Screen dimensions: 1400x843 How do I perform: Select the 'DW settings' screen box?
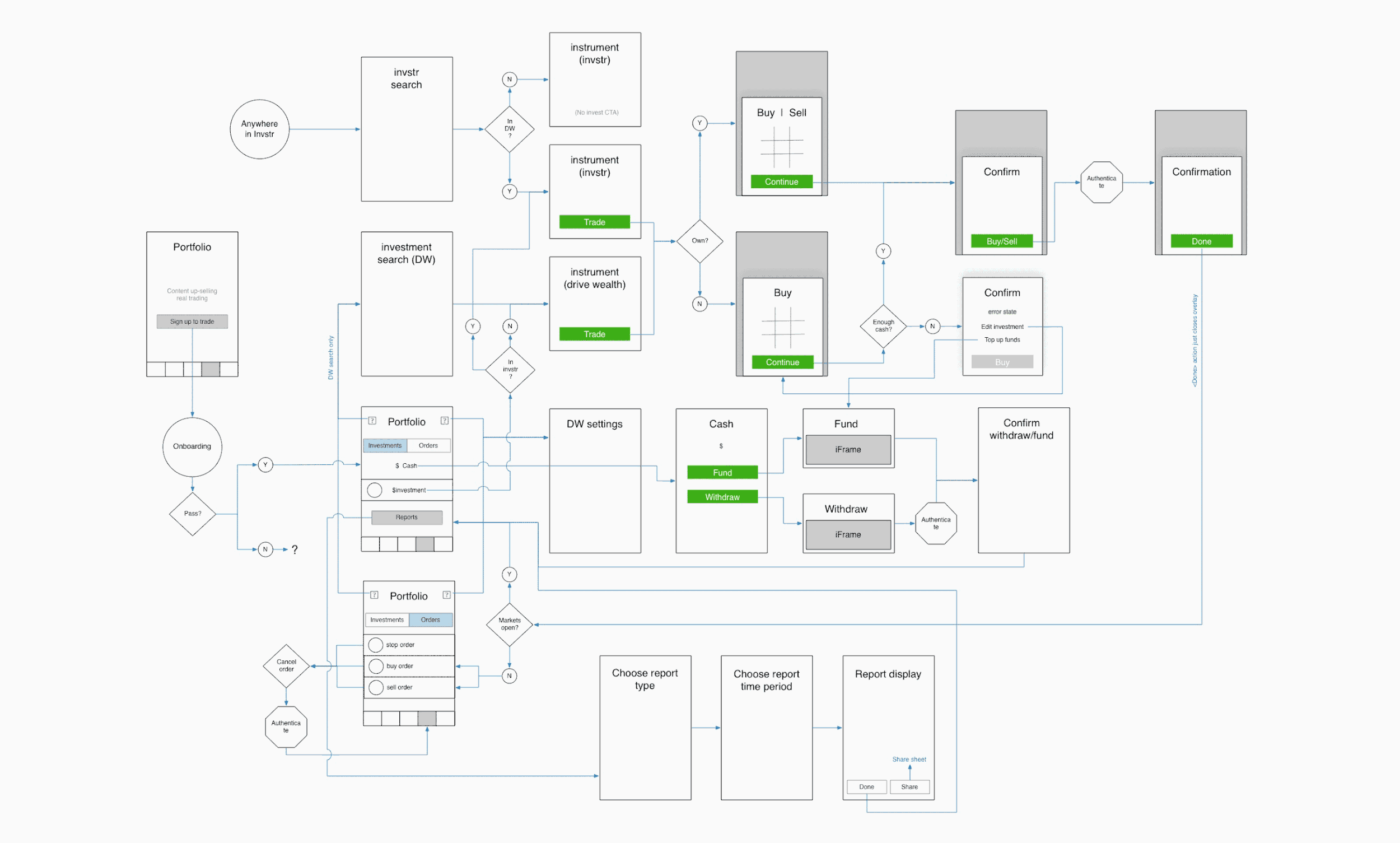[x=595, y=481]
